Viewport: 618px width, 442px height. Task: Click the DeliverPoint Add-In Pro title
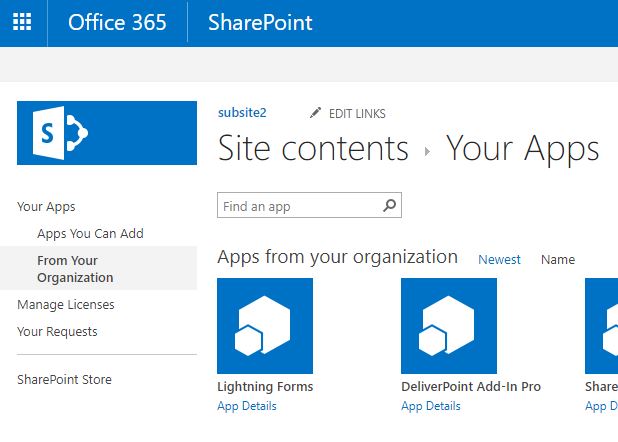coord(471,387)
